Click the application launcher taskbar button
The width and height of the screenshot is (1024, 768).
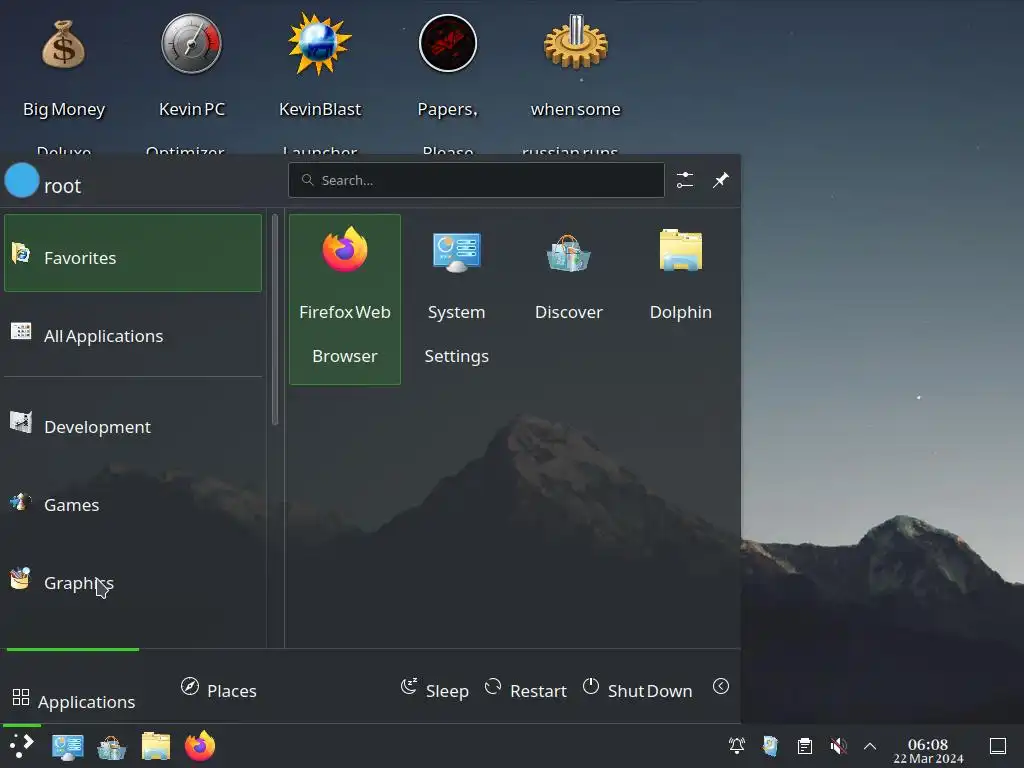point(22,746)
